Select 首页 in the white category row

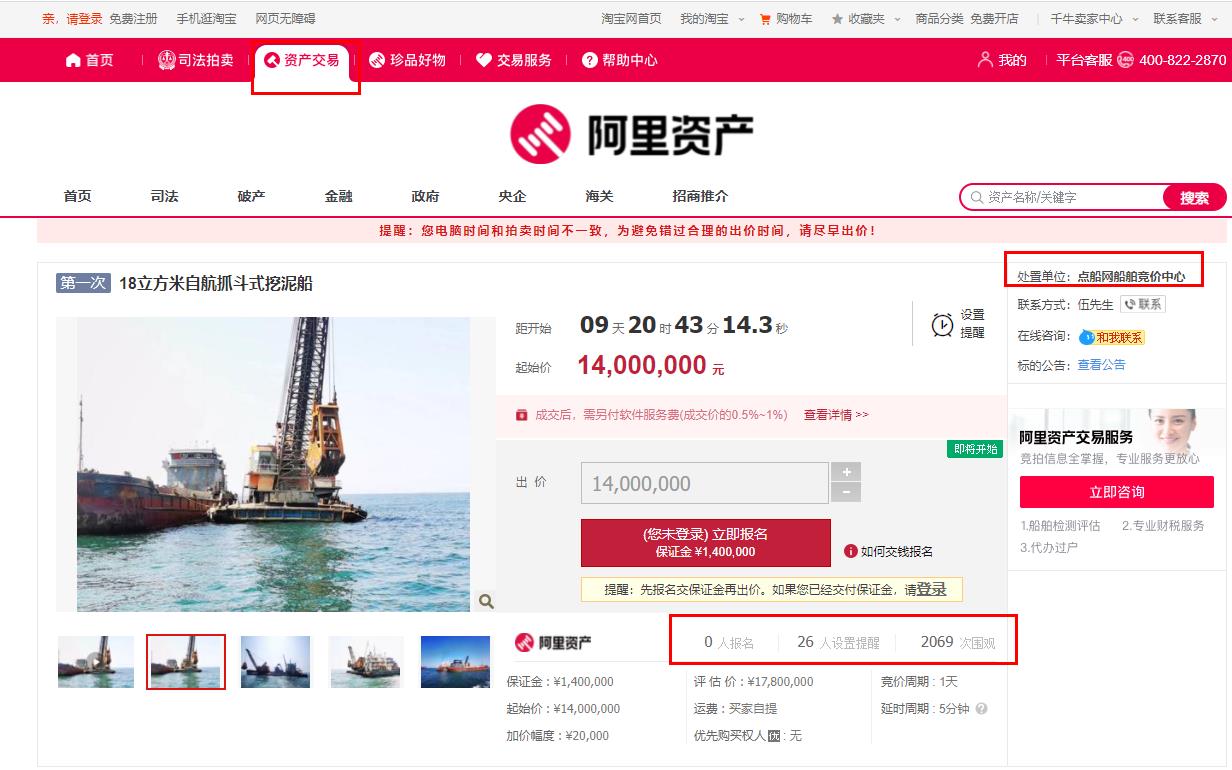(x=77, y=196)
